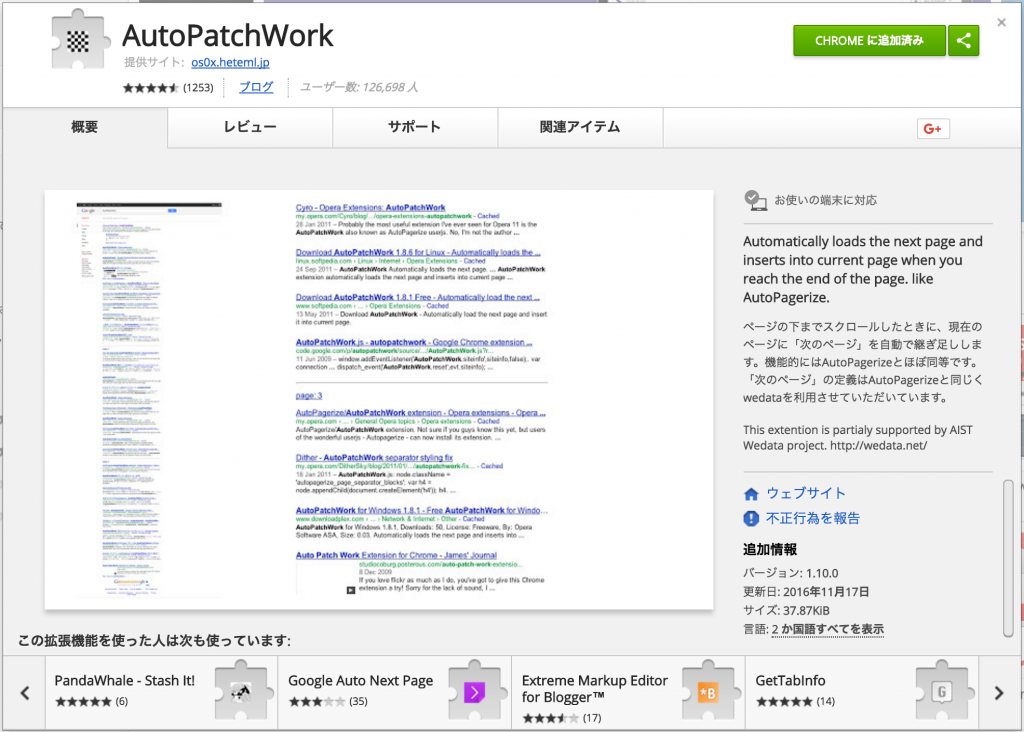Open the GetTabInfo title
Image resolution: width=1024 pixels, height=732 pixels.
790,680
